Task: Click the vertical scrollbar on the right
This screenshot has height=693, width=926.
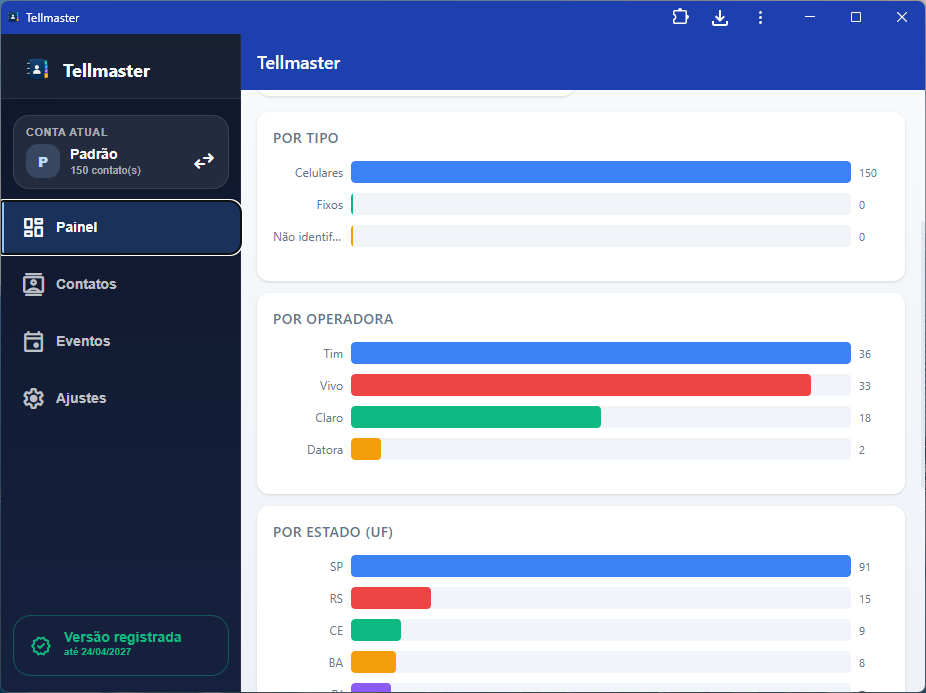Action: click(x=921, y=350)
